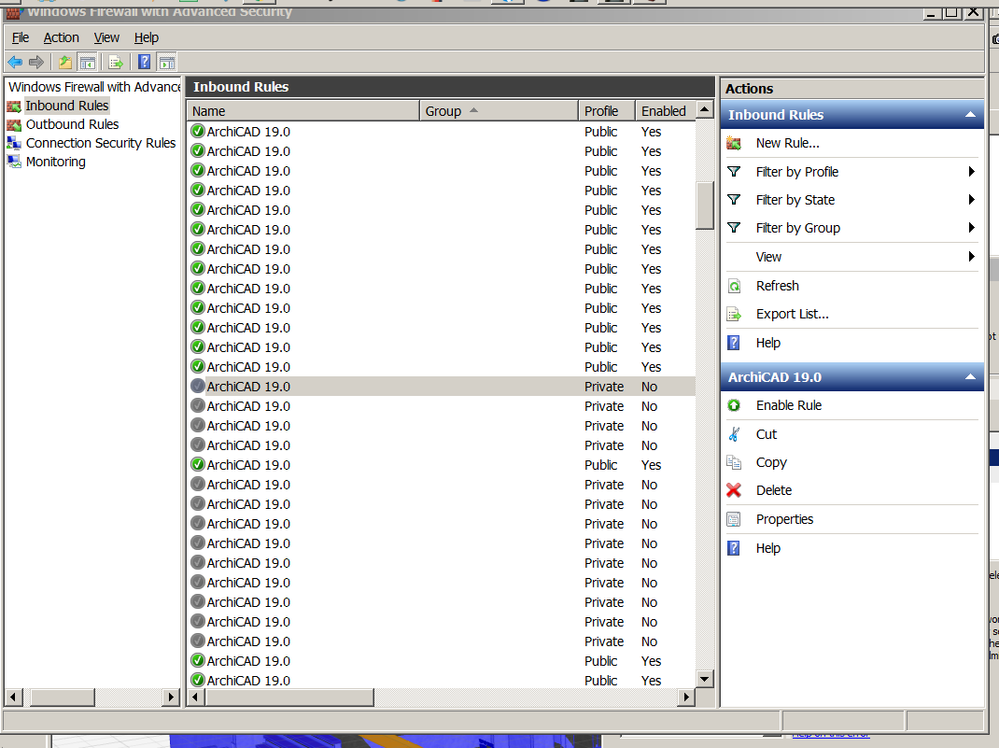The height and width of the screenshot is (748, 999).
Task: Click the Outbound Rules tree icon
Action: coord(14,124)
